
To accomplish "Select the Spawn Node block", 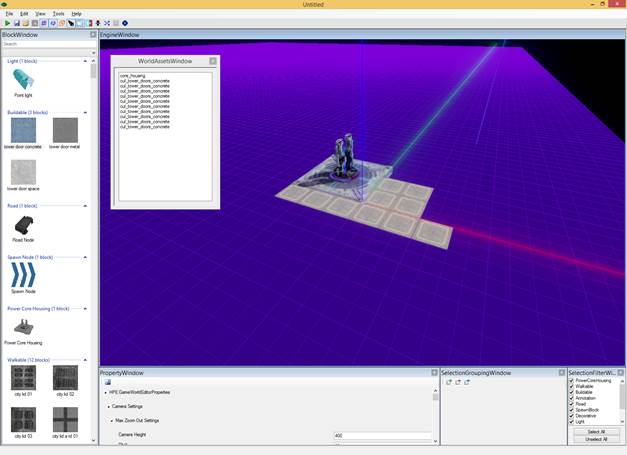I will [x=23, y=277].
